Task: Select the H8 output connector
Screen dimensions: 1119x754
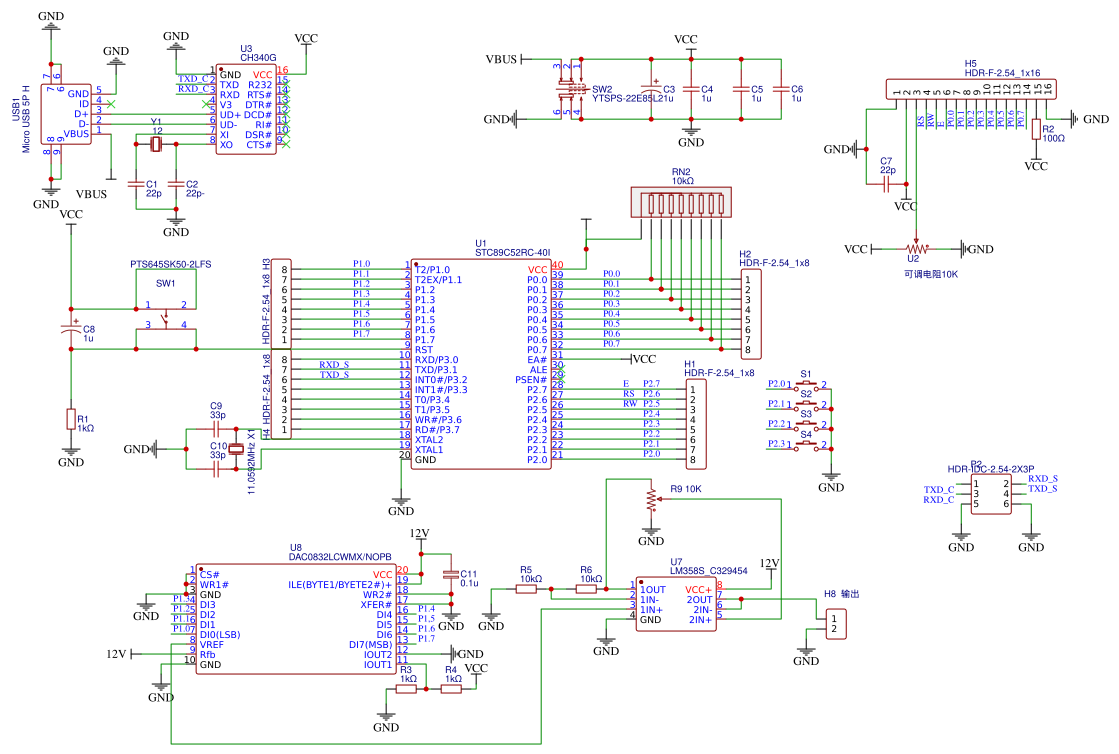Action: [x=839, y=624]
